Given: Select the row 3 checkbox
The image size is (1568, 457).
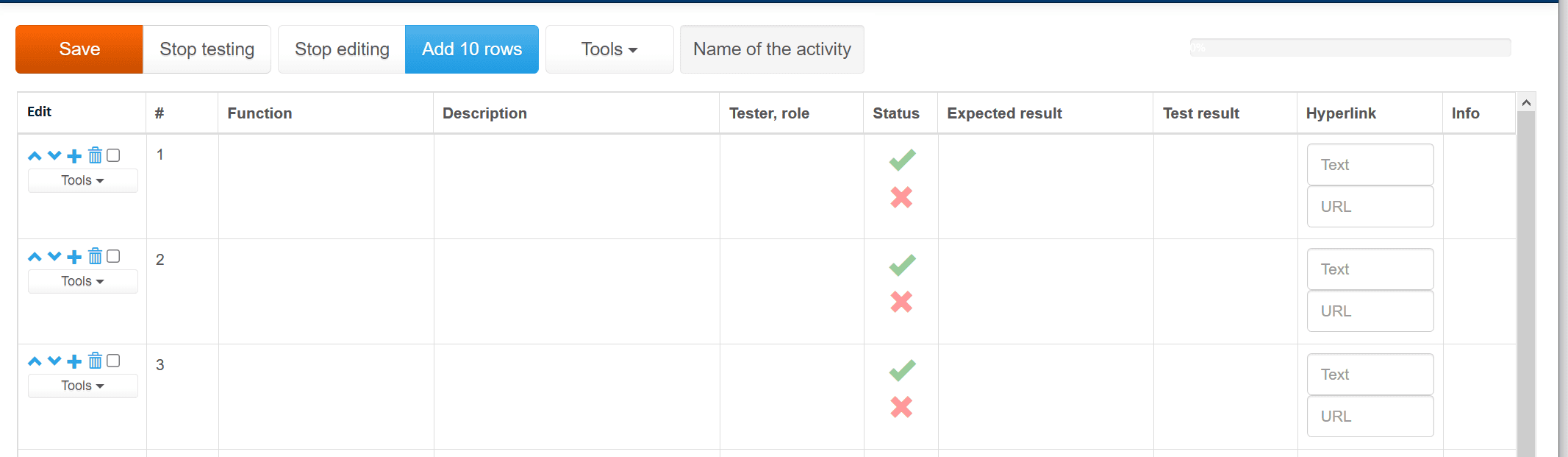Looking at the screenshot, I should [113, 361].
